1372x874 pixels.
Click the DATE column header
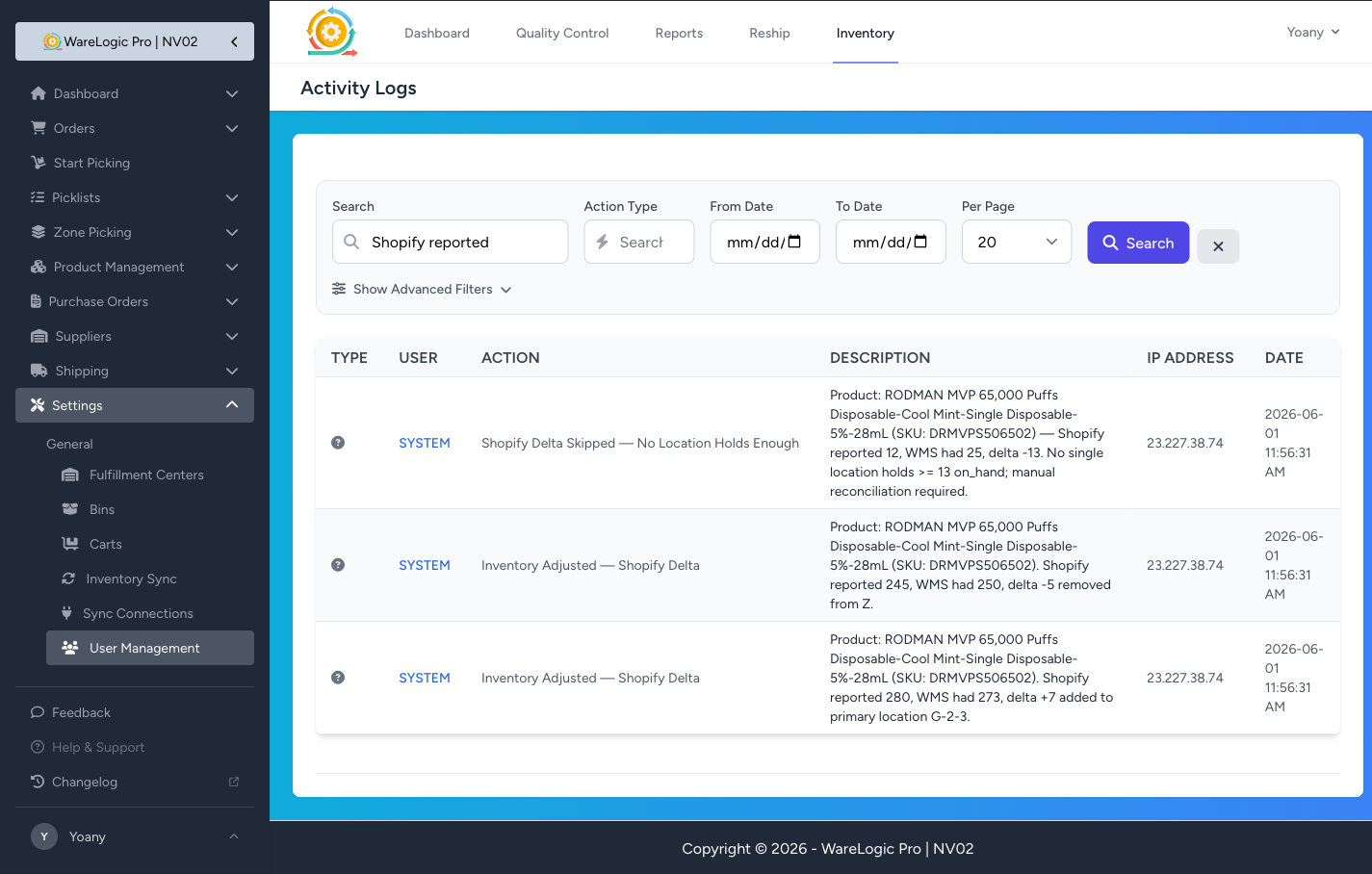(1284, 357)
